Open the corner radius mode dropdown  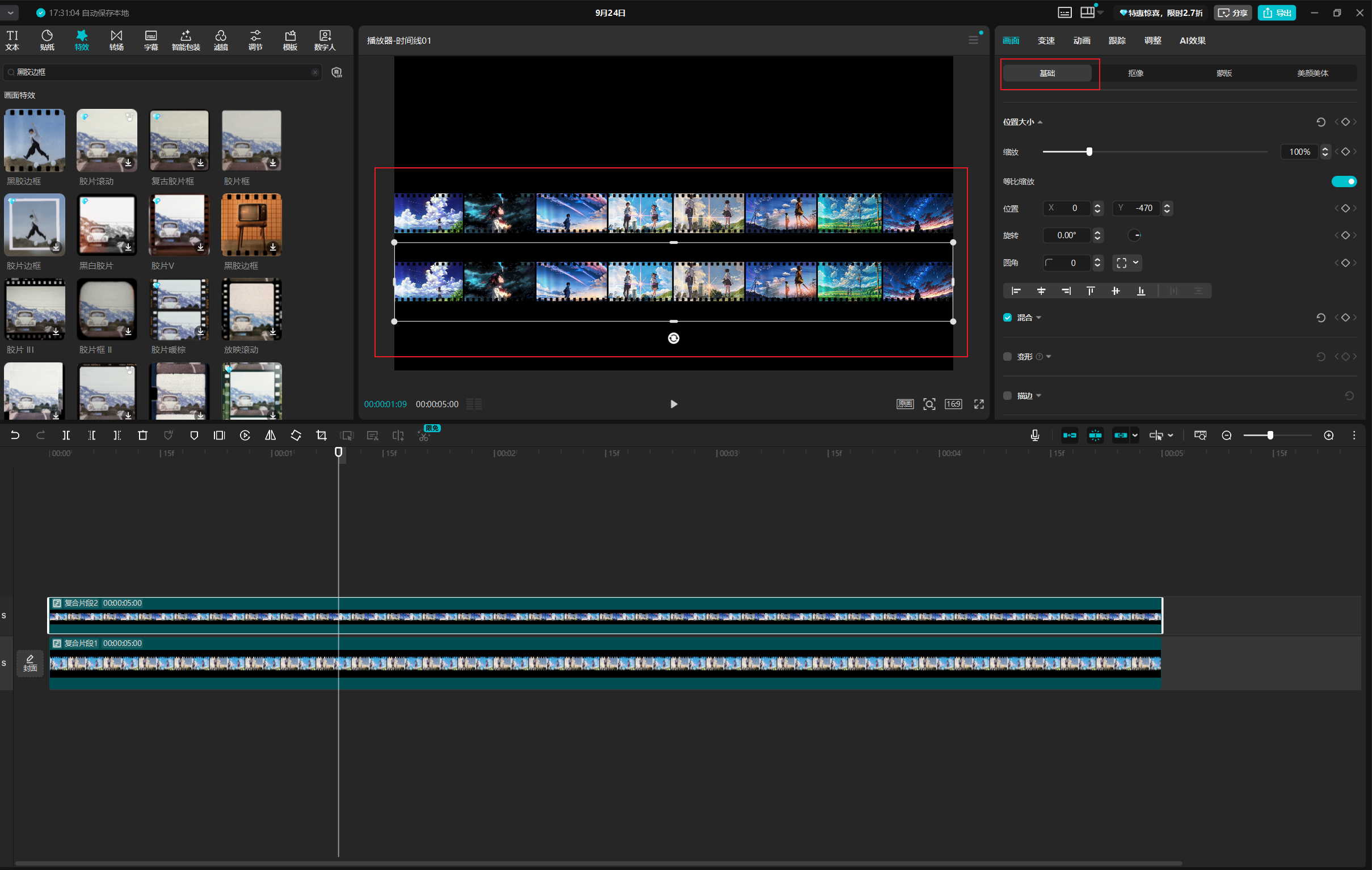tap(1127, 263)
